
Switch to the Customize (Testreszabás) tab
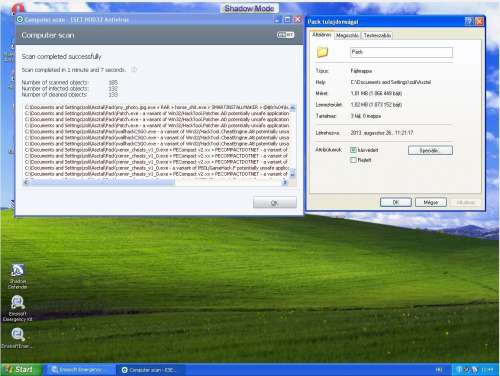pyautogui.click(x=377, y=35)
